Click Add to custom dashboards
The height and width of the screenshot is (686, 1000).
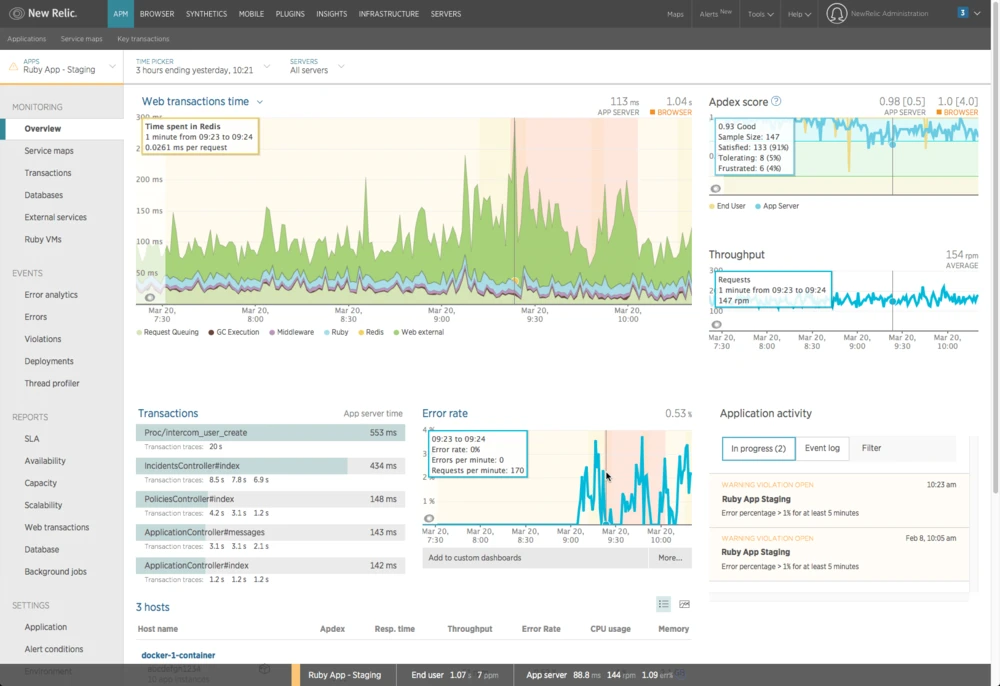[474, 558]
